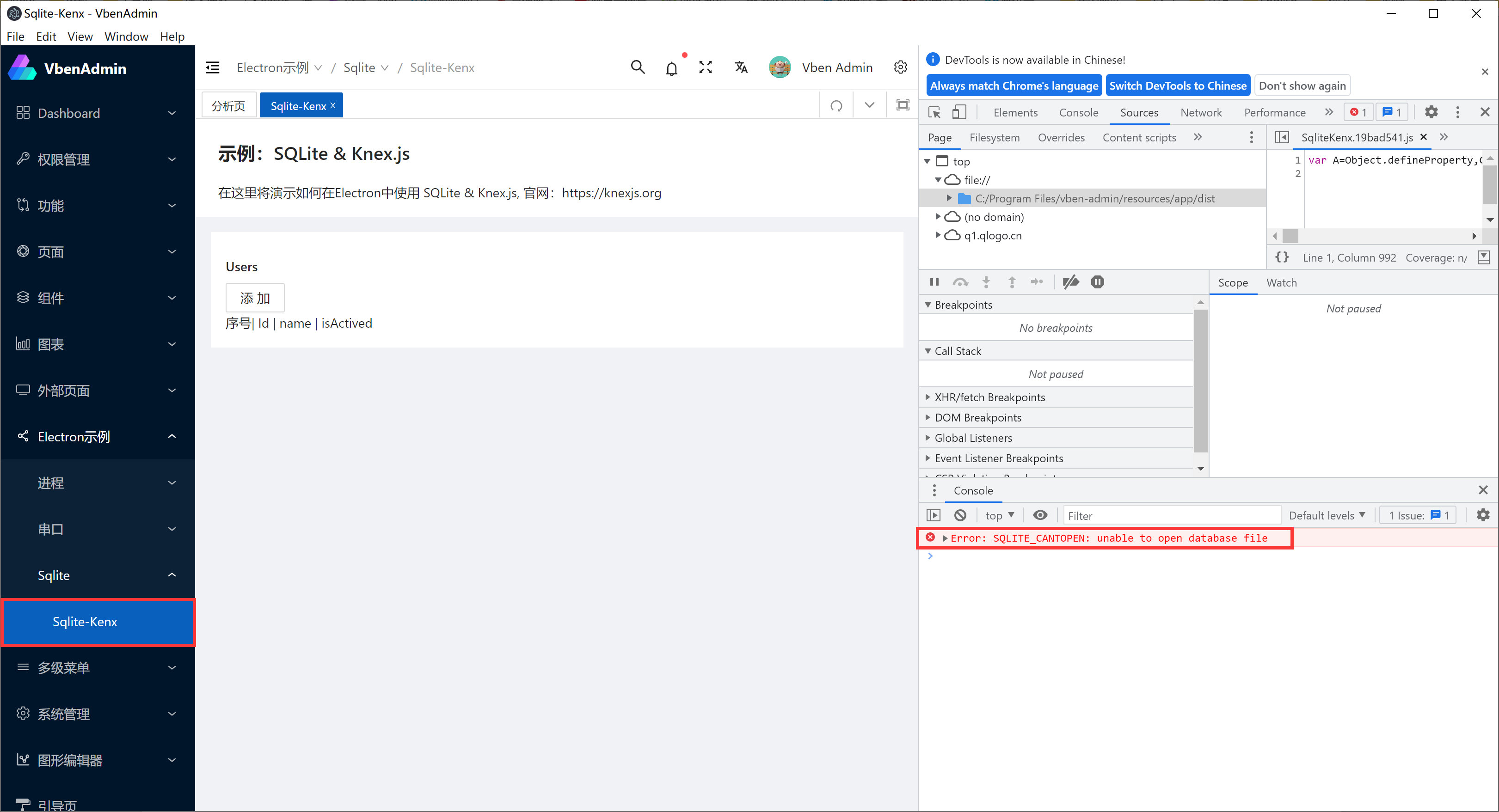Image resolution: width=1499 pixels, height=812 pixels.
Task: Click the console Filter input field
Action: coord(1171,515)
